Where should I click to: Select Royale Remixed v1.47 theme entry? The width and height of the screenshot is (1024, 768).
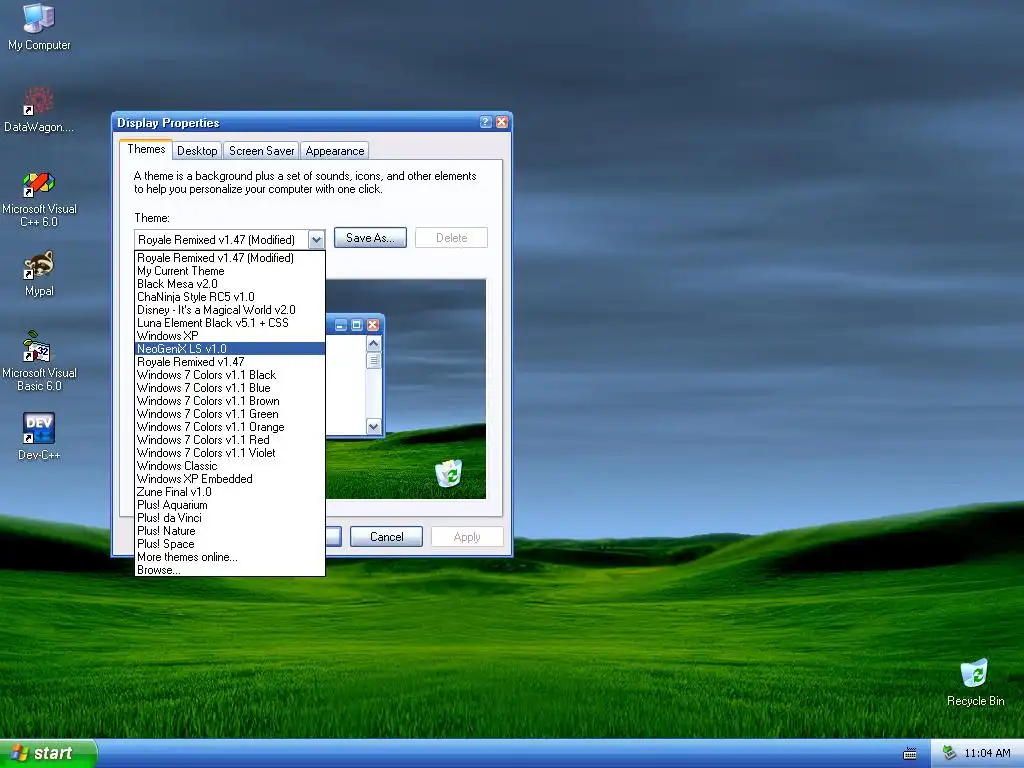point(230,362)
